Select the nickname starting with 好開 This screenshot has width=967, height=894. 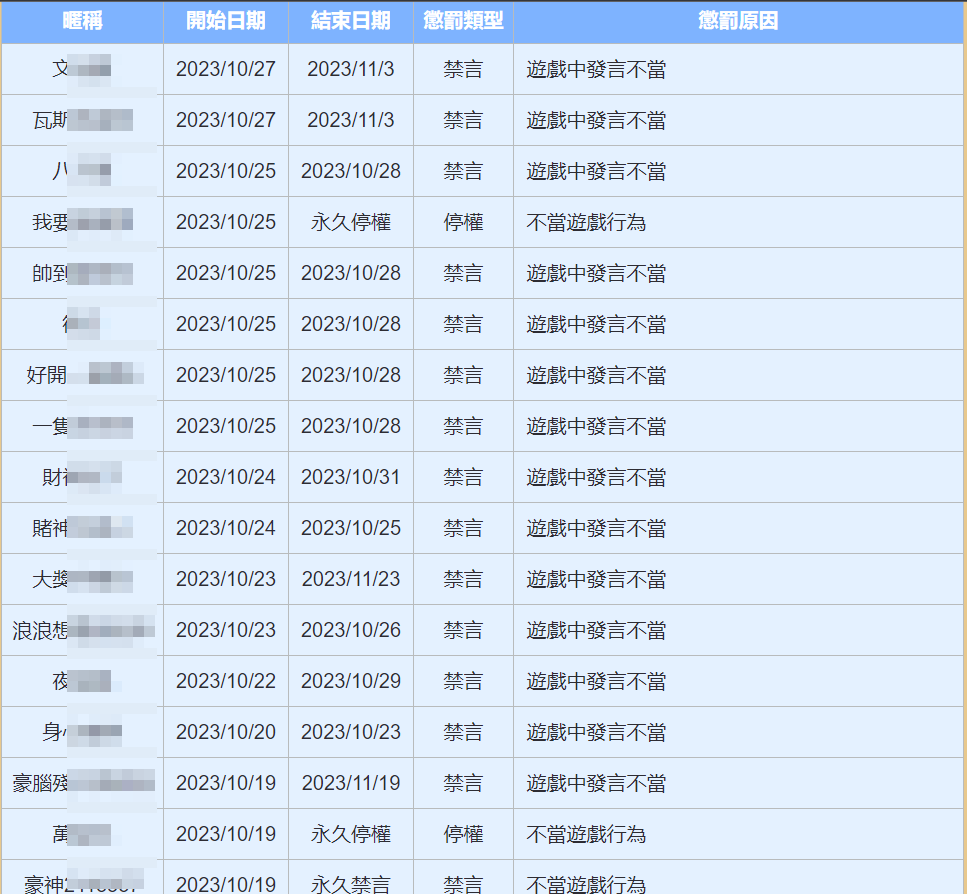pos(83,375)
